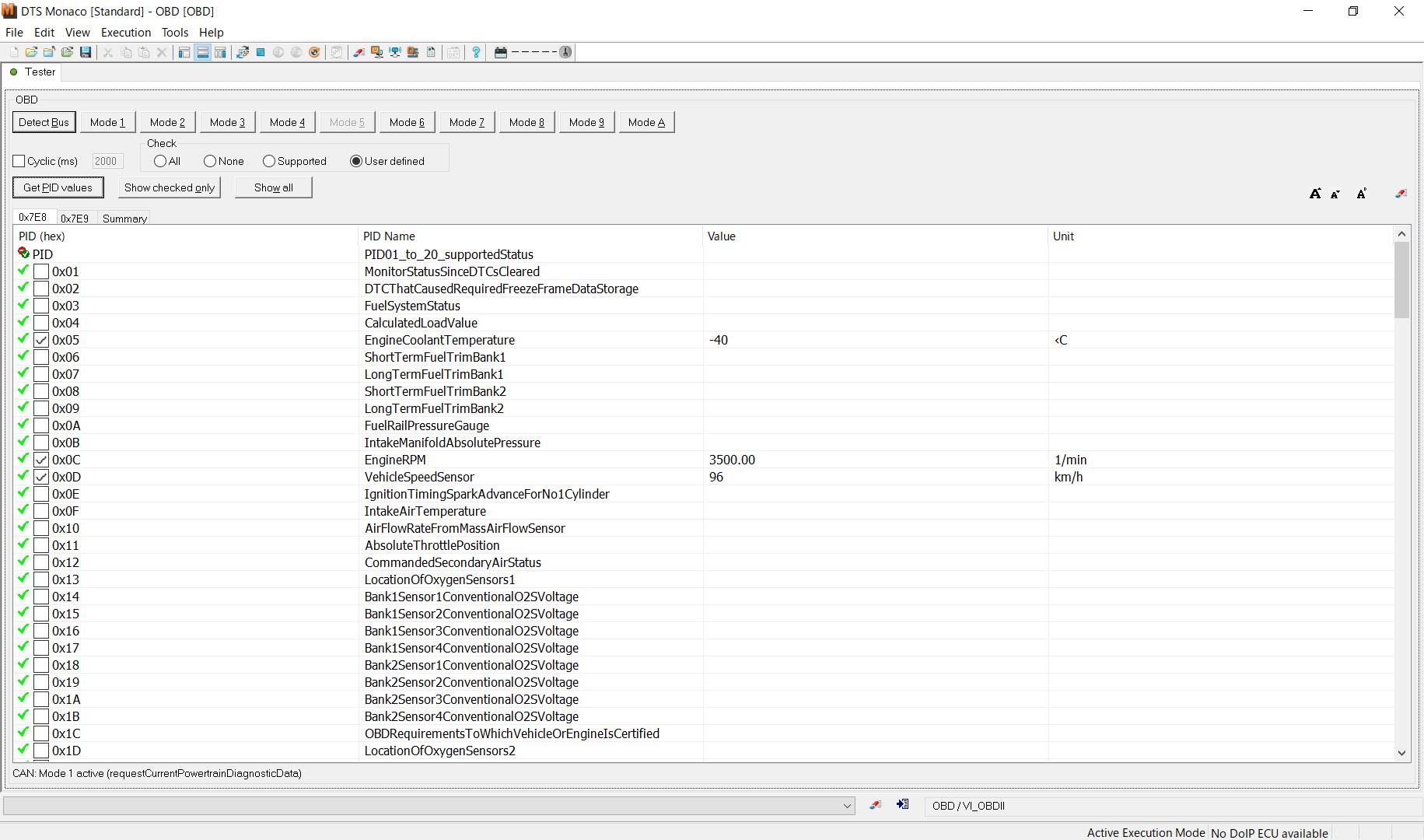Click the blue square stop icon in toolbar
This screenshot has width=1424, height=840.
[261, 52]
